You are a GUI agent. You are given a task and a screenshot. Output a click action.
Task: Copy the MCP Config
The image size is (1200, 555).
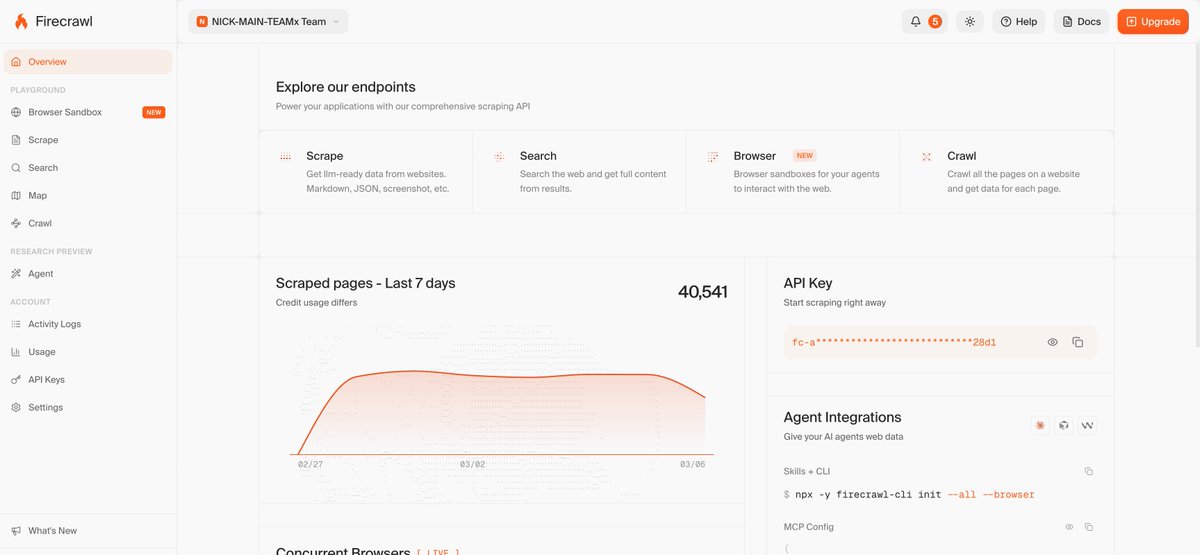coord(1089,527)
